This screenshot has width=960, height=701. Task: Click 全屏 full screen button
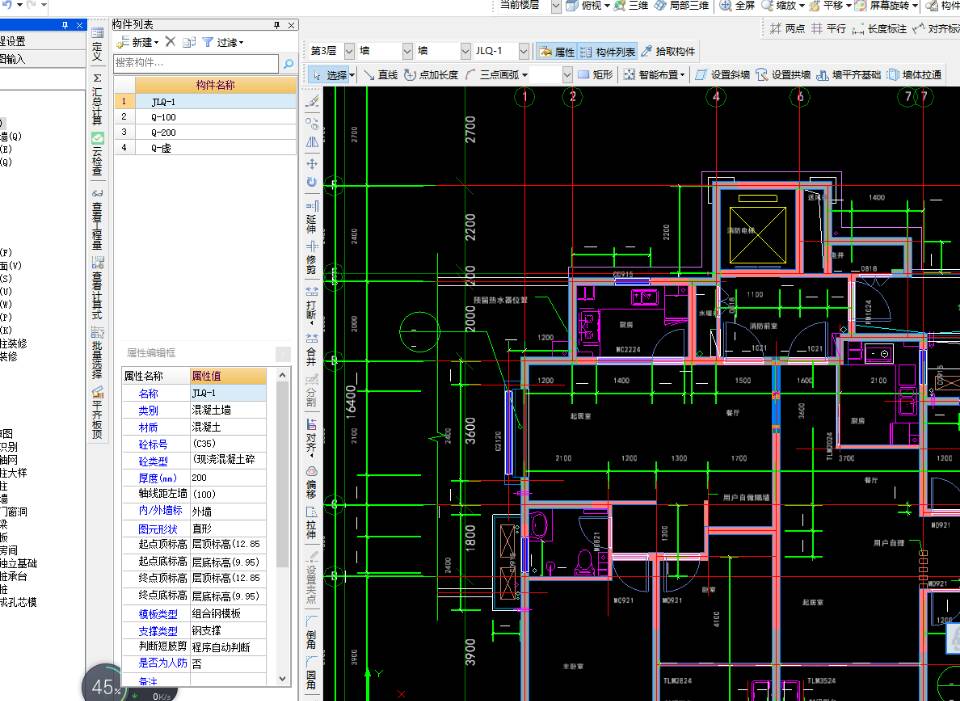pyautogui.click(x=737, y=6)
